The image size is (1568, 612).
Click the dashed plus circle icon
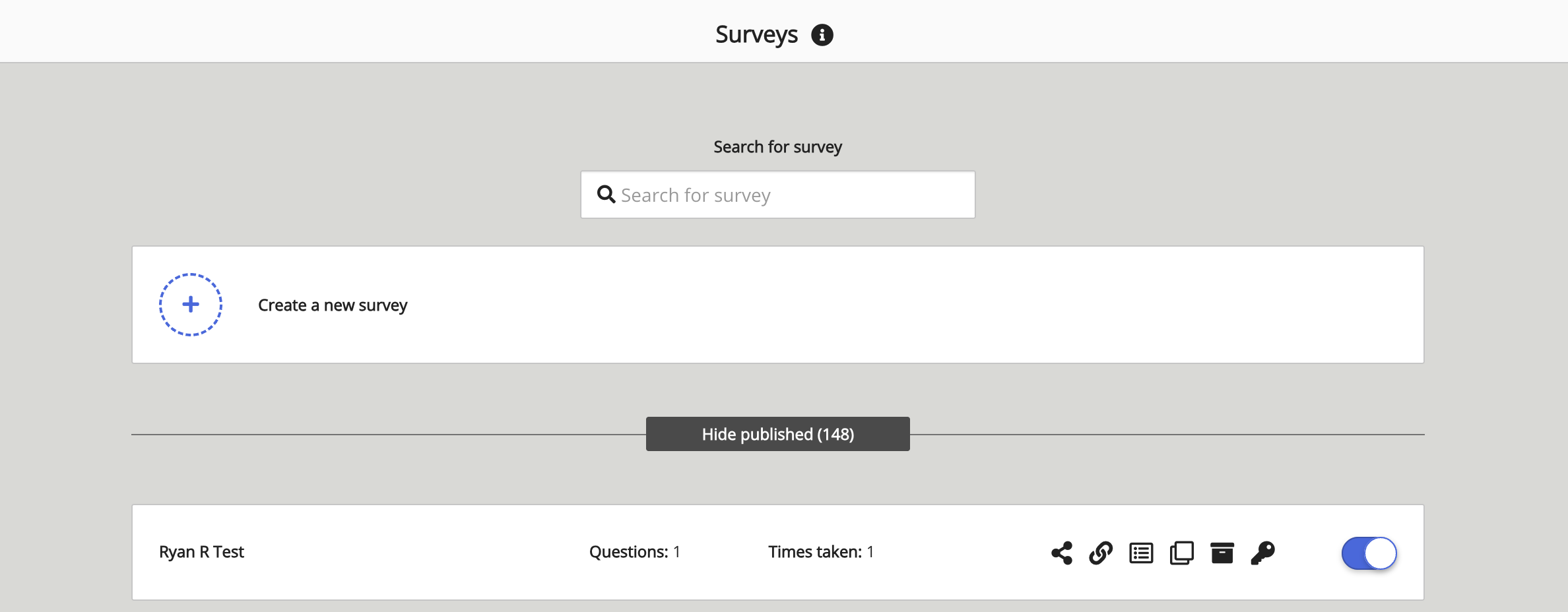click(x=190, y=304)
